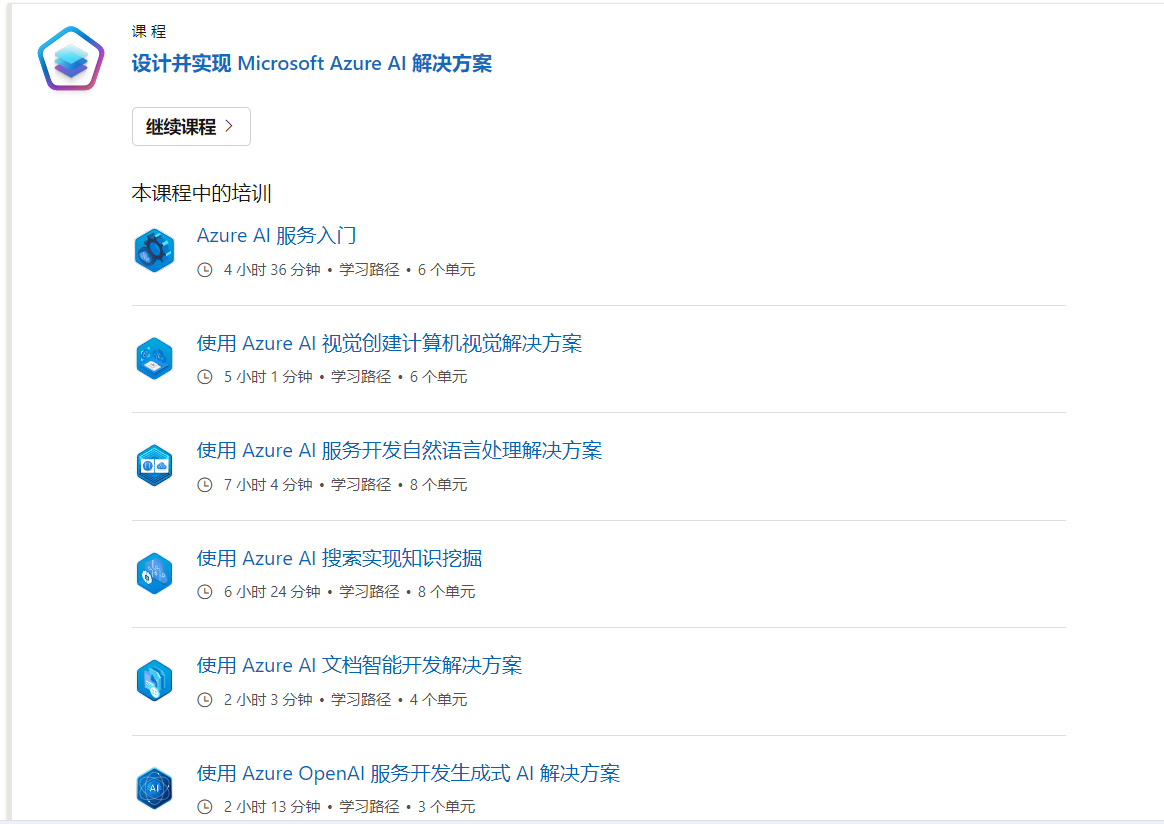
Task: Click the text 4 小时 36 分钟
Action: pyautogui.click(x=272, y=269)
